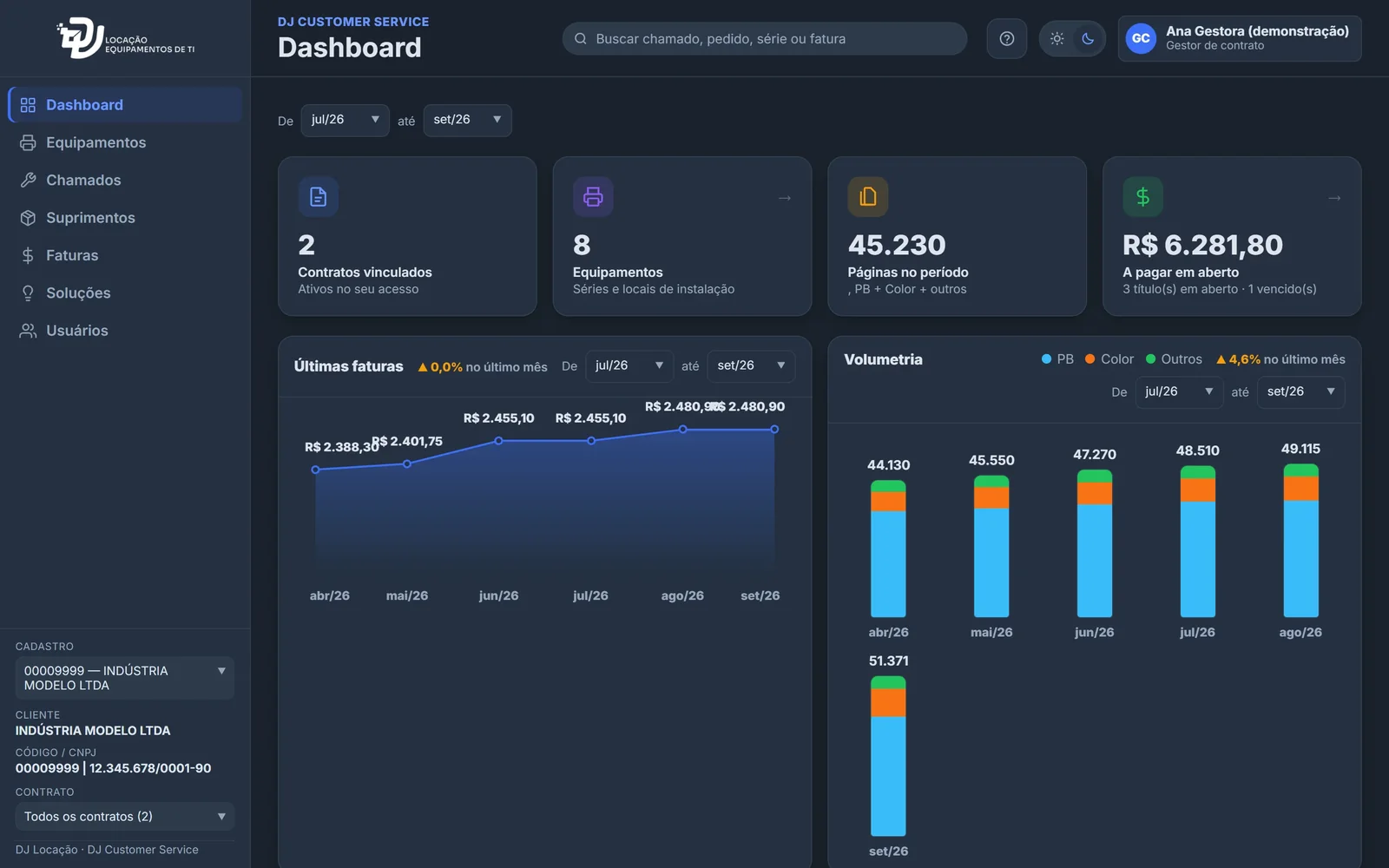1389x868 pixels.
Task: Click the abr/26 data point on invoice chart
Action: click(x=315, y=470)
